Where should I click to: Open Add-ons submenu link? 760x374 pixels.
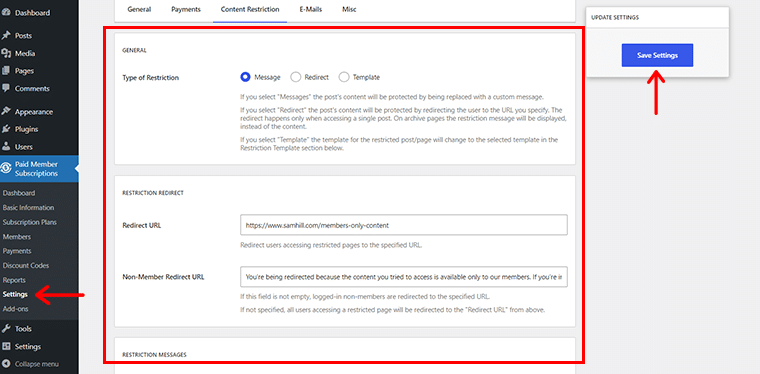(15, 309)
